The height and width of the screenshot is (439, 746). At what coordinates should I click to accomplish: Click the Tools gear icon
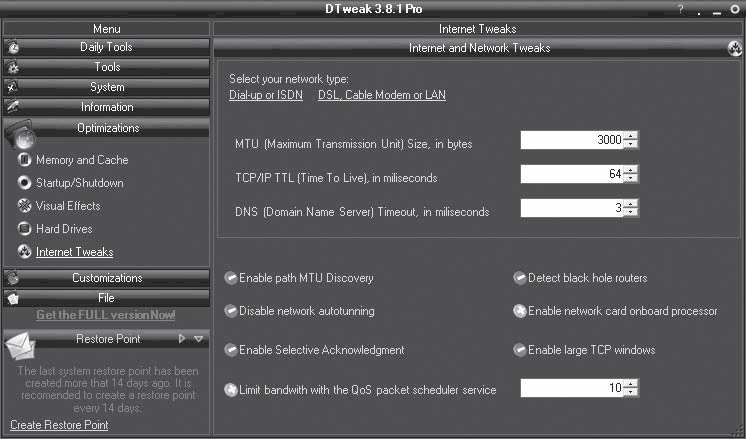[x=13, y=68]
